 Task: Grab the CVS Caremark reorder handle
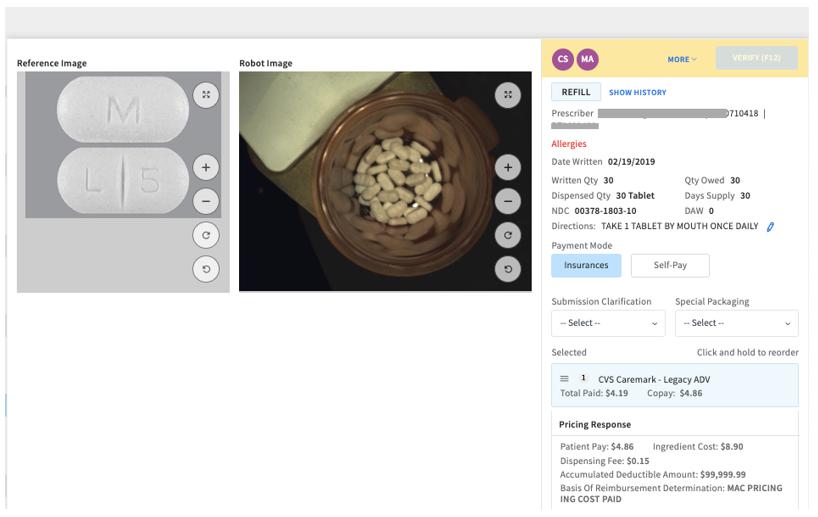pyautogui.click(x=564, y=379)
